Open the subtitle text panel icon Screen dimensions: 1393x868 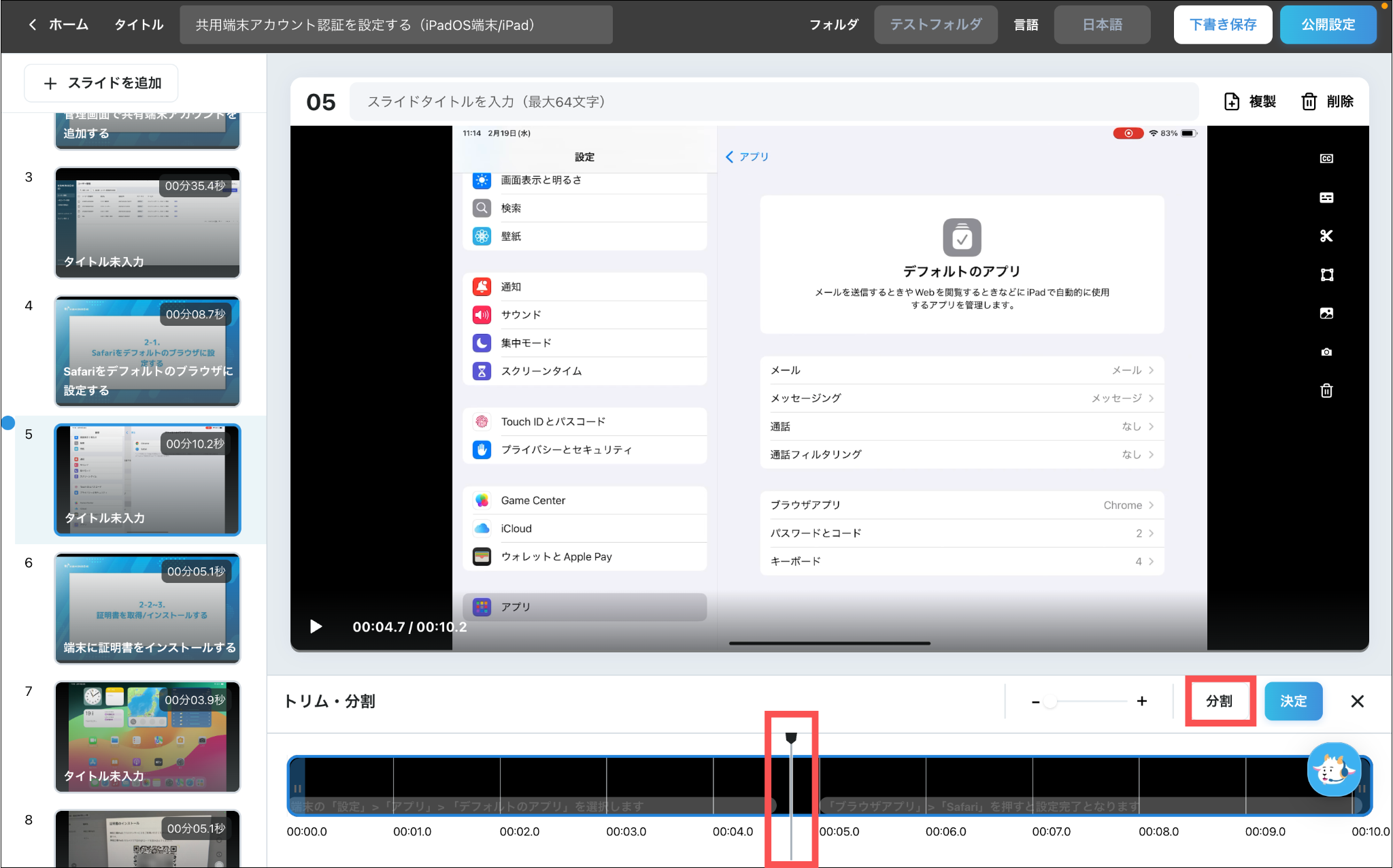point(1326,197)
